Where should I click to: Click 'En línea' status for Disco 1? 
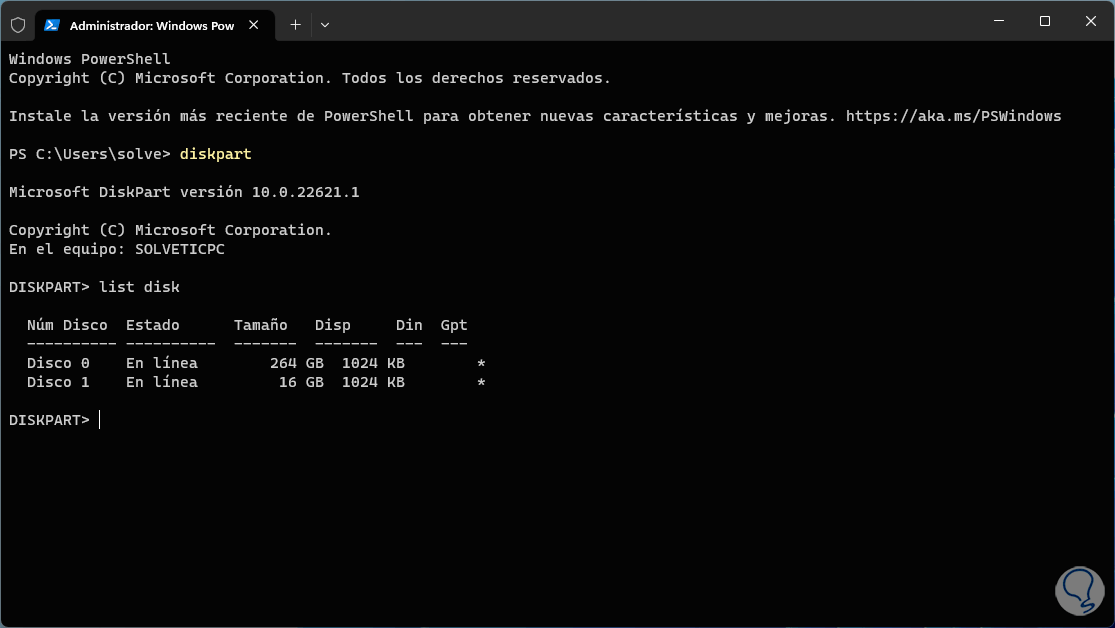tap(162, 383)
